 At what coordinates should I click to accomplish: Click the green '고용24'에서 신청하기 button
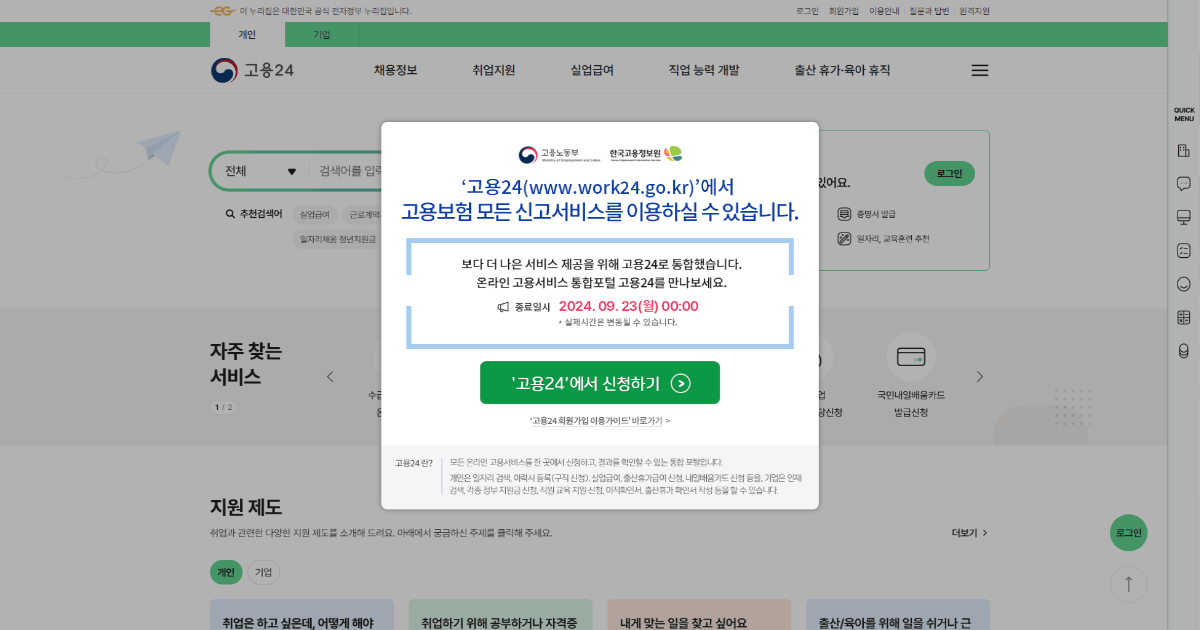(x=600, y=382)
